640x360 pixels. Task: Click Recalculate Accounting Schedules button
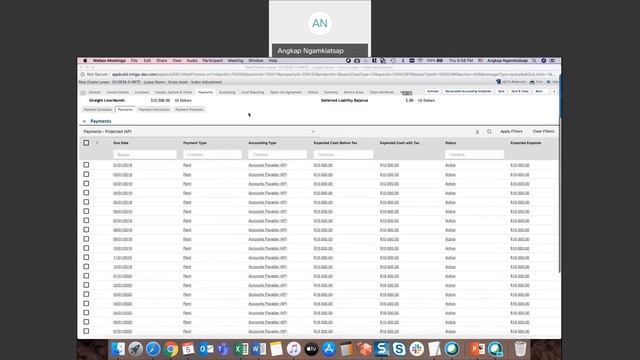468,91
